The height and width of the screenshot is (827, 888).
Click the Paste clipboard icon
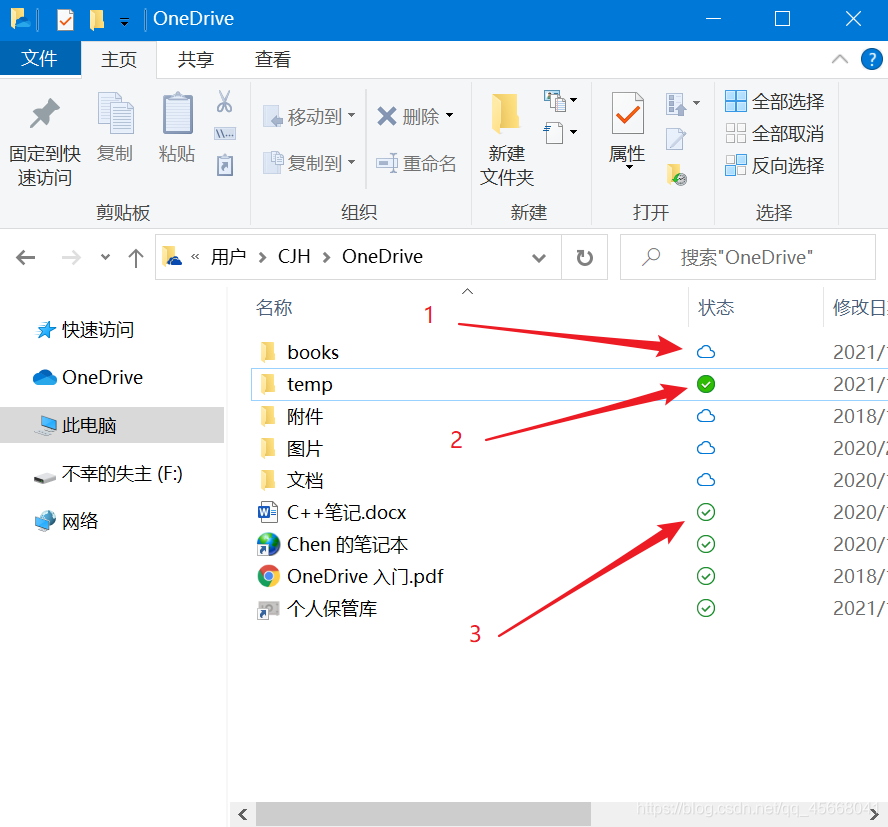178,114
